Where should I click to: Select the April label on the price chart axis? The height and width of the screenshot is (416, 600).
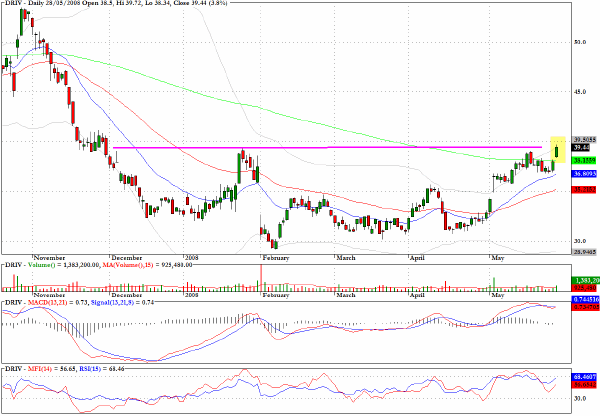tap(417, 258)
